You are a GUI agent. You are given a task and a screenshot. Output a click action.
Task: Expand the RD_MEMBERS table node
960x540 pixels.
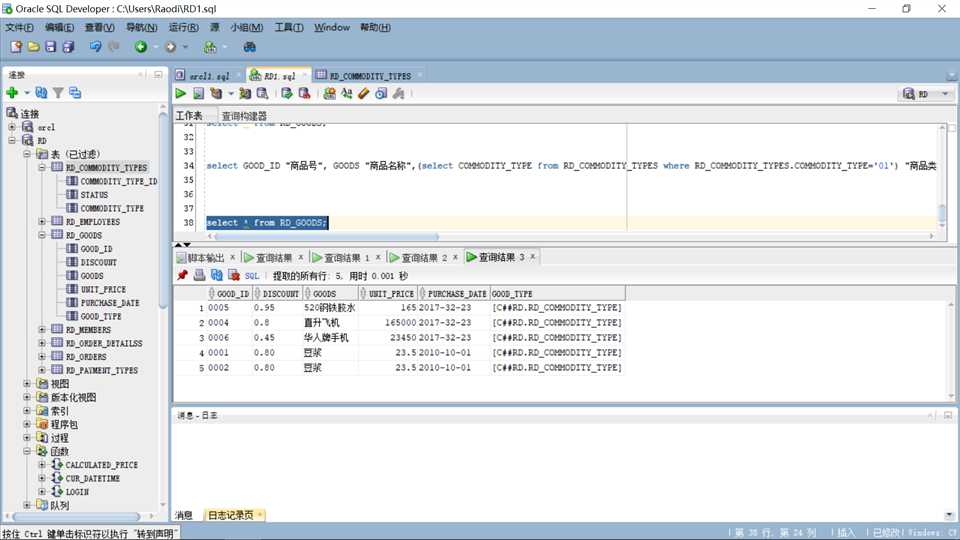[x=42, y=329]
